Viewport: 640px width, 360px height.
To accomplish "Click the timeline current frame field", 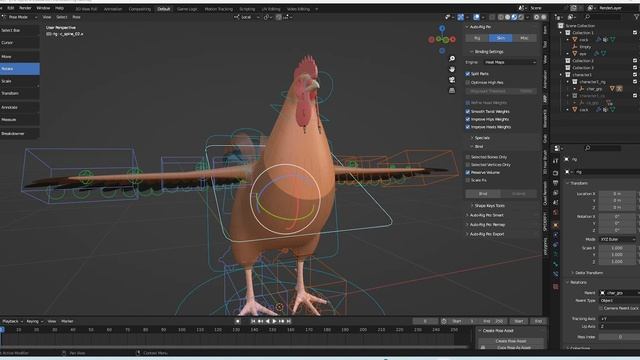I will [x=425, y=321].
